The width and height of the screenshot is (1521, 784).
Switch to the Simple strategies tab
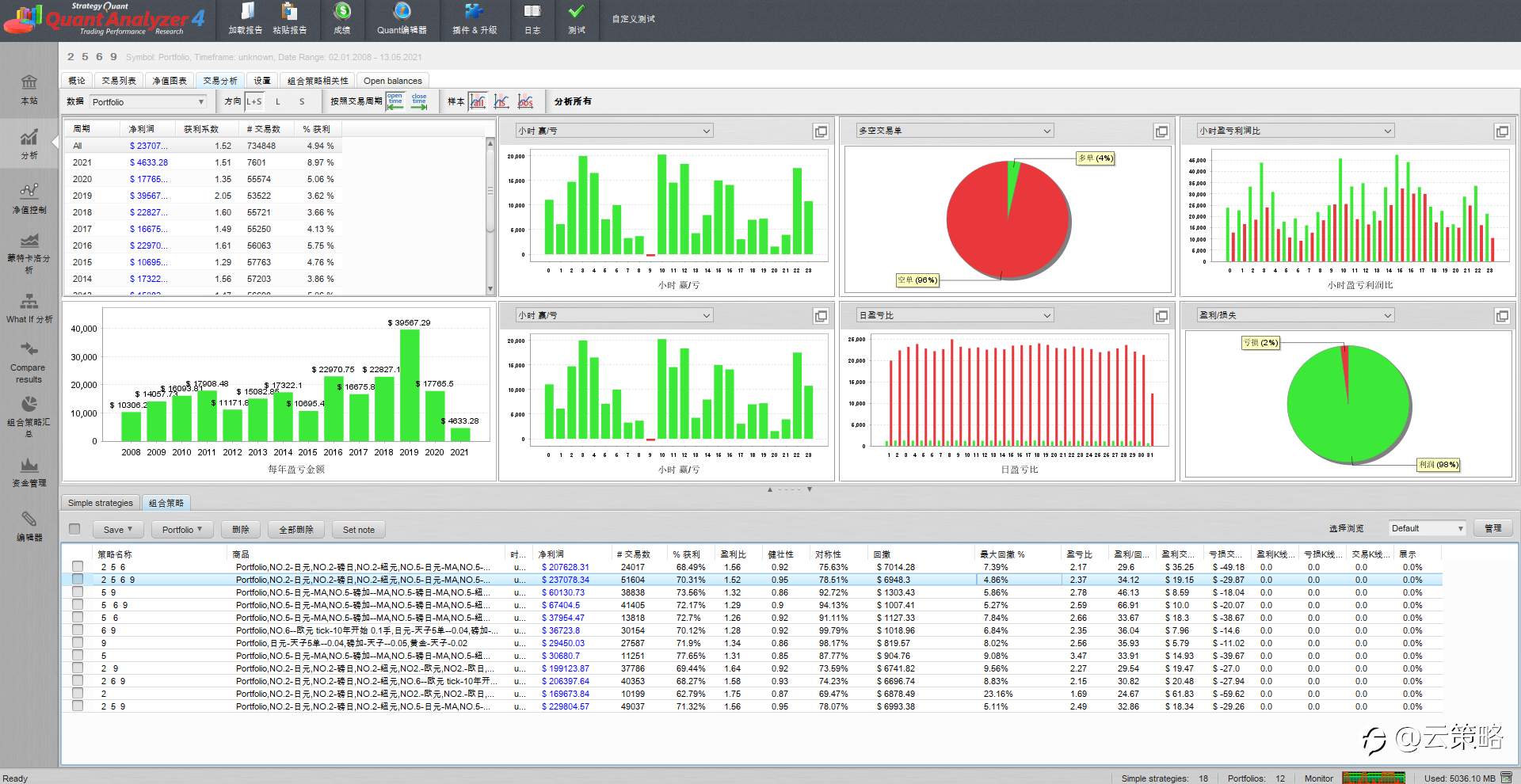[x=101, y=503]
